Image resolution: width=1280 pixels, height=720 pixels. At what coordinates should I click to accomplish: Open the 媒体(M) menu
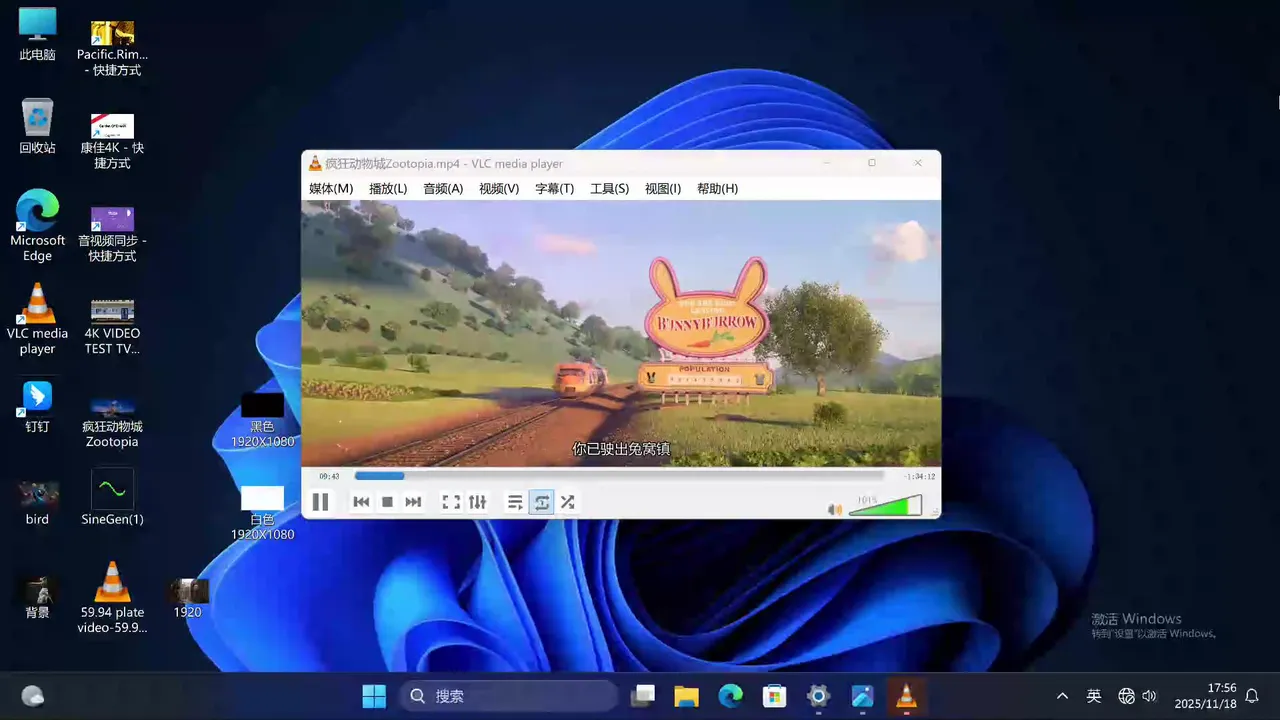coord(331,188)
